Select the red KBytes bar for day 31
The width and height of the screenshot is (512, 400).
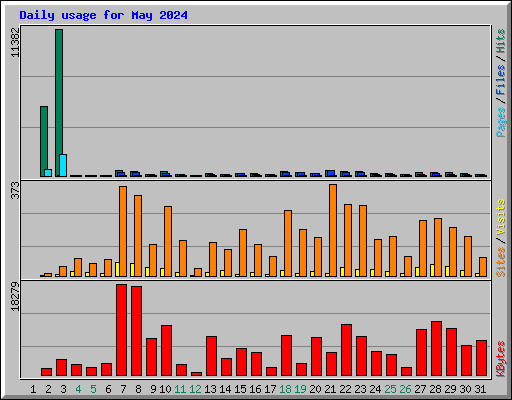481,358
